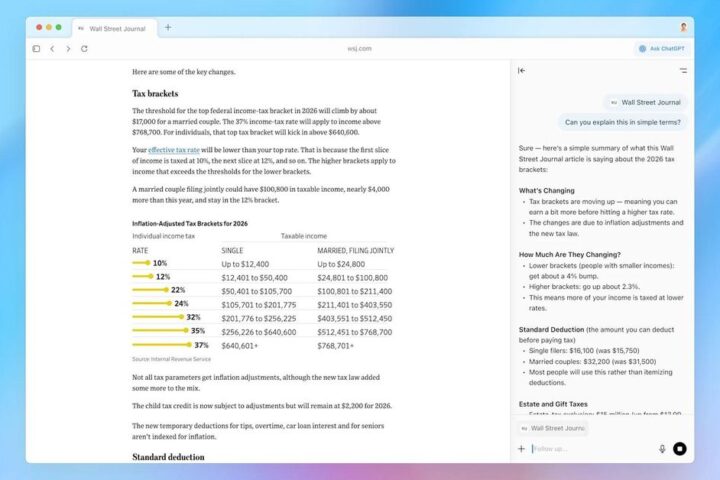
Task: Open the user profile avatar
Action: click(684, 27)
